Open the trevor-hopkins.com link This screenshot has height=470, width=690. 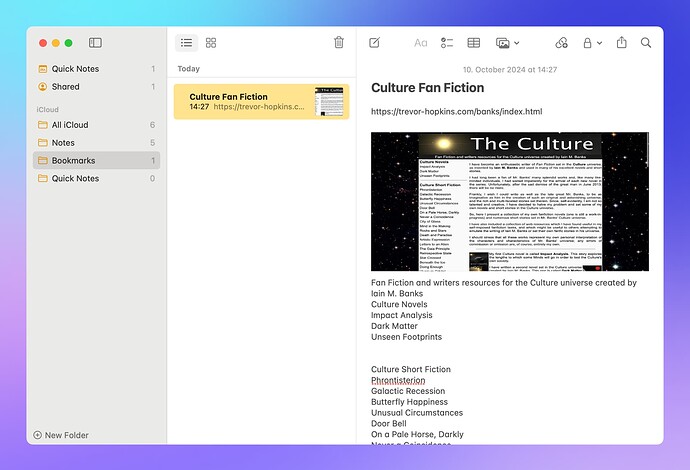coord(456,112)
